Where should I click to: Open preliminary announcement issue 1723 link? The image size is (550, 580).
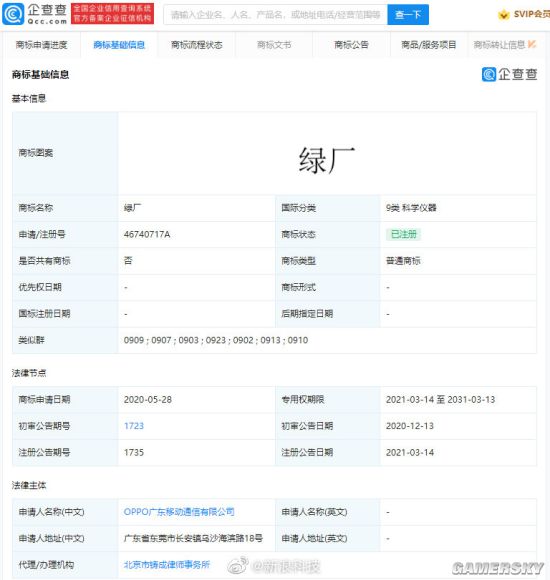[134, 426]
